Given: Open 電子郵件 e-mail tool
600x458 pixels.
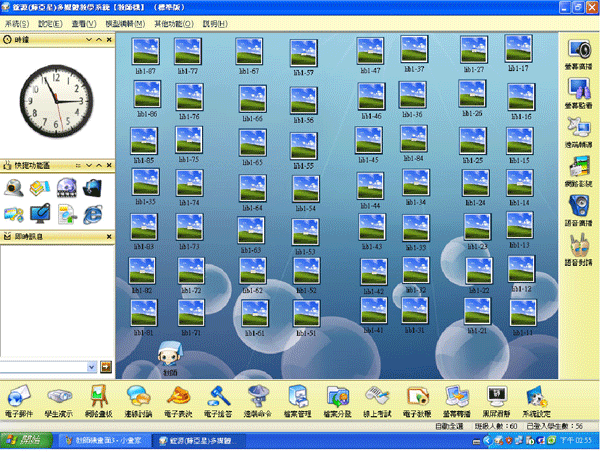Looking at the screenshot, I should [x=18, y=401].
